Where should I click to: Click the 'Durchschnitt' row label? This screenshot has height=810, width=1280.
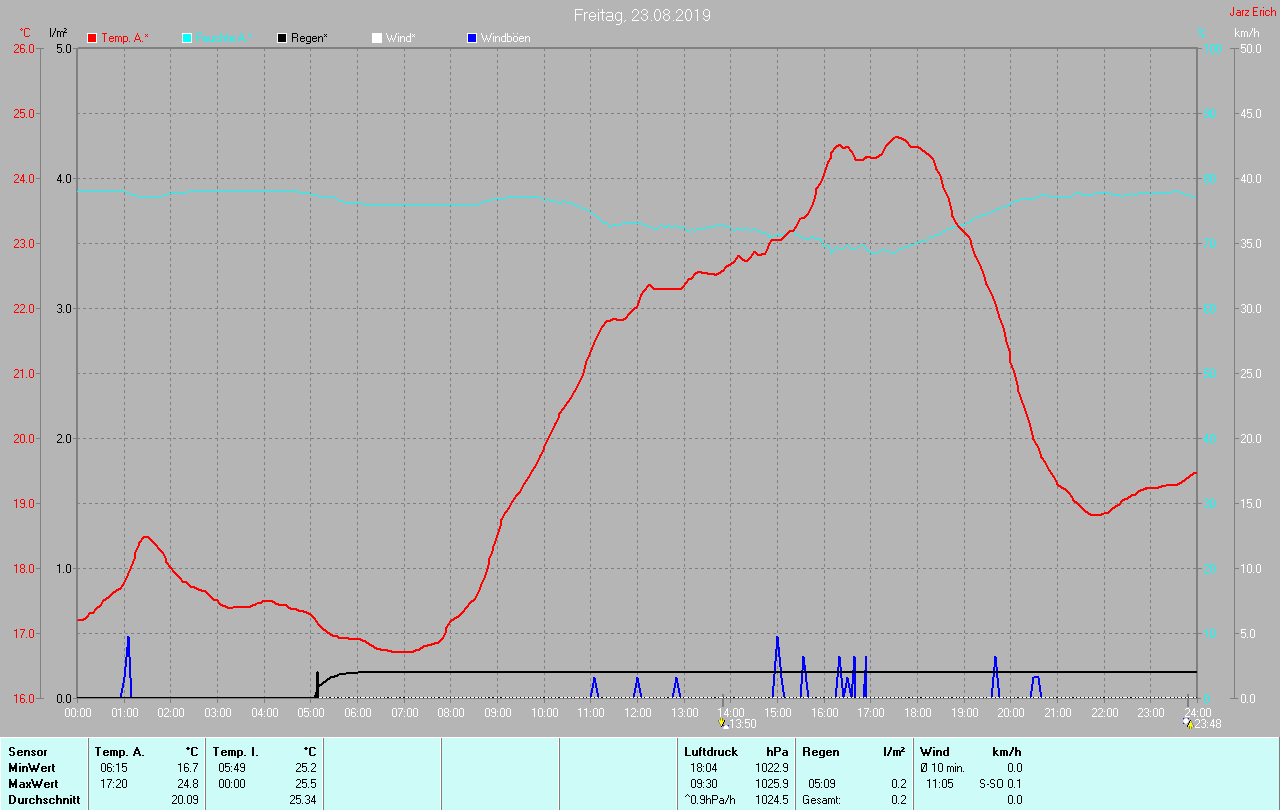(x=44, y=799)
